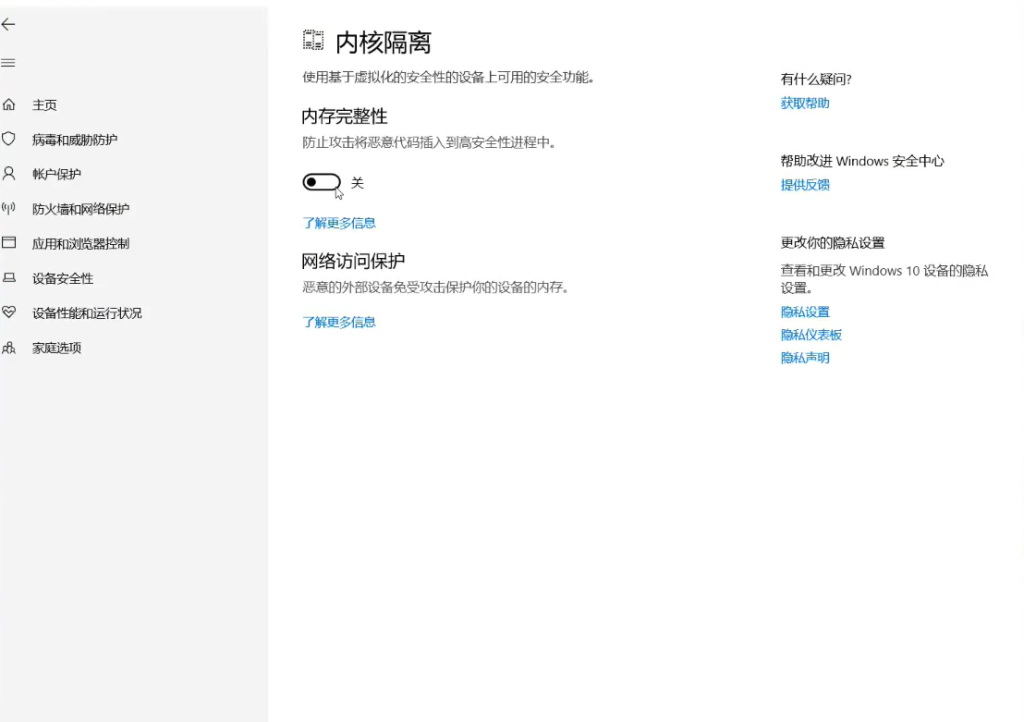
Task: View the 隐私声明 link
Action: [x=805, y=358]
